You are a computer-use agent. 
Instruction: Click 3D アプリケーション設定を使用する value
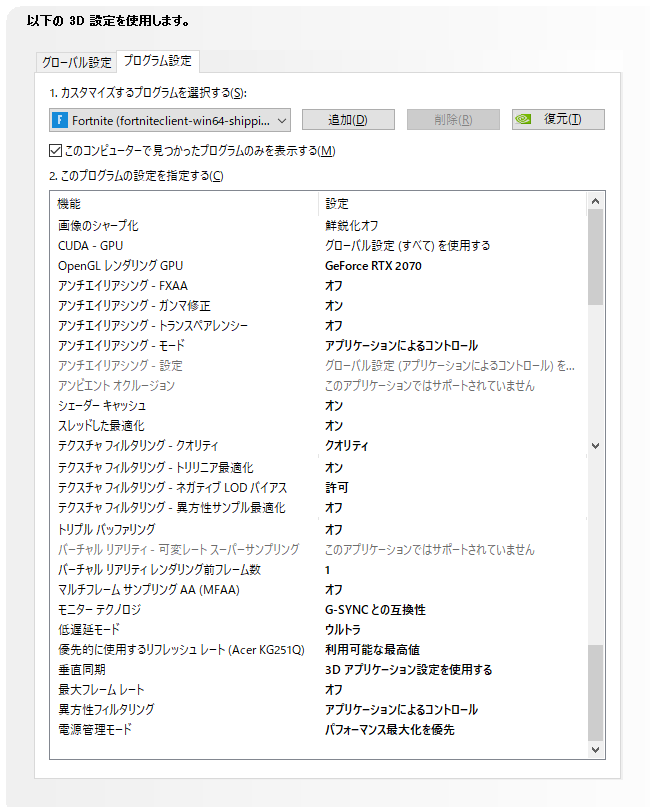pyautogui.click(x=409, y=670)
